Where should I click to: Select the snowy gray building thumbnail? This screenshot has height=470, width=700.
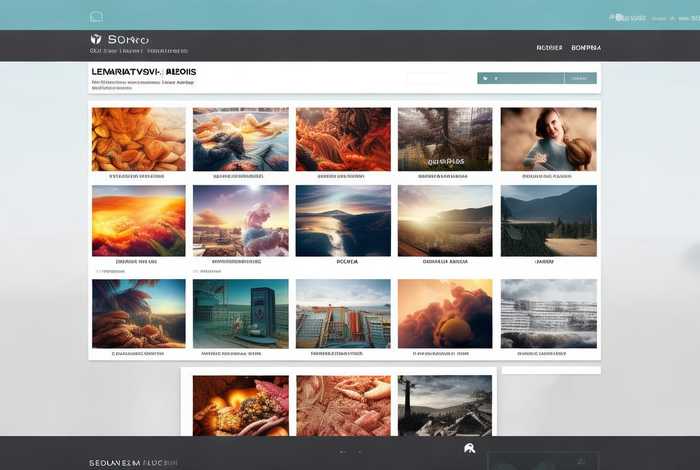[548, 313]
